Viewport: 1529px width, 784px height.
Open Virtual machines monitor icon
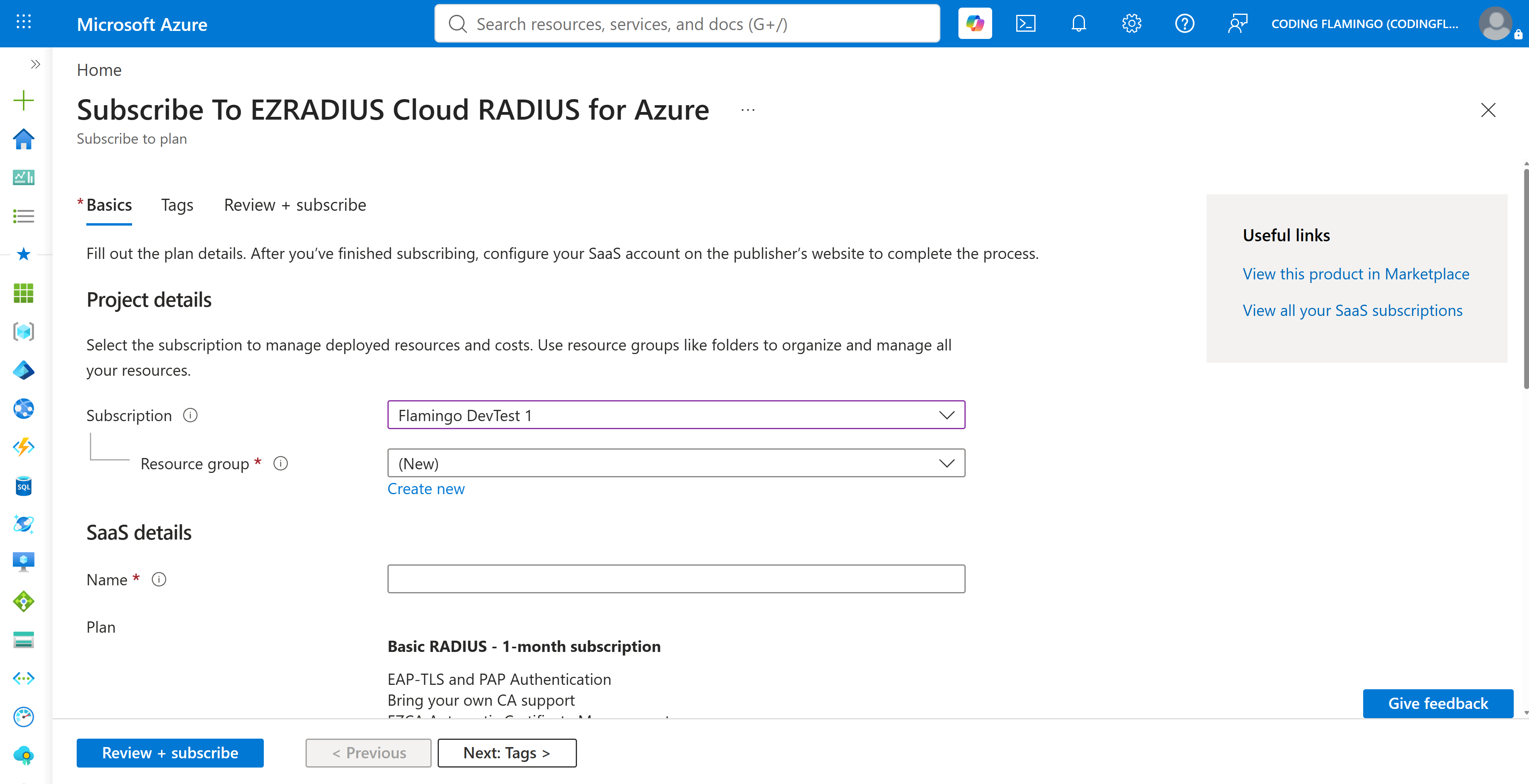pyautogui.click(x=24, y=562)
